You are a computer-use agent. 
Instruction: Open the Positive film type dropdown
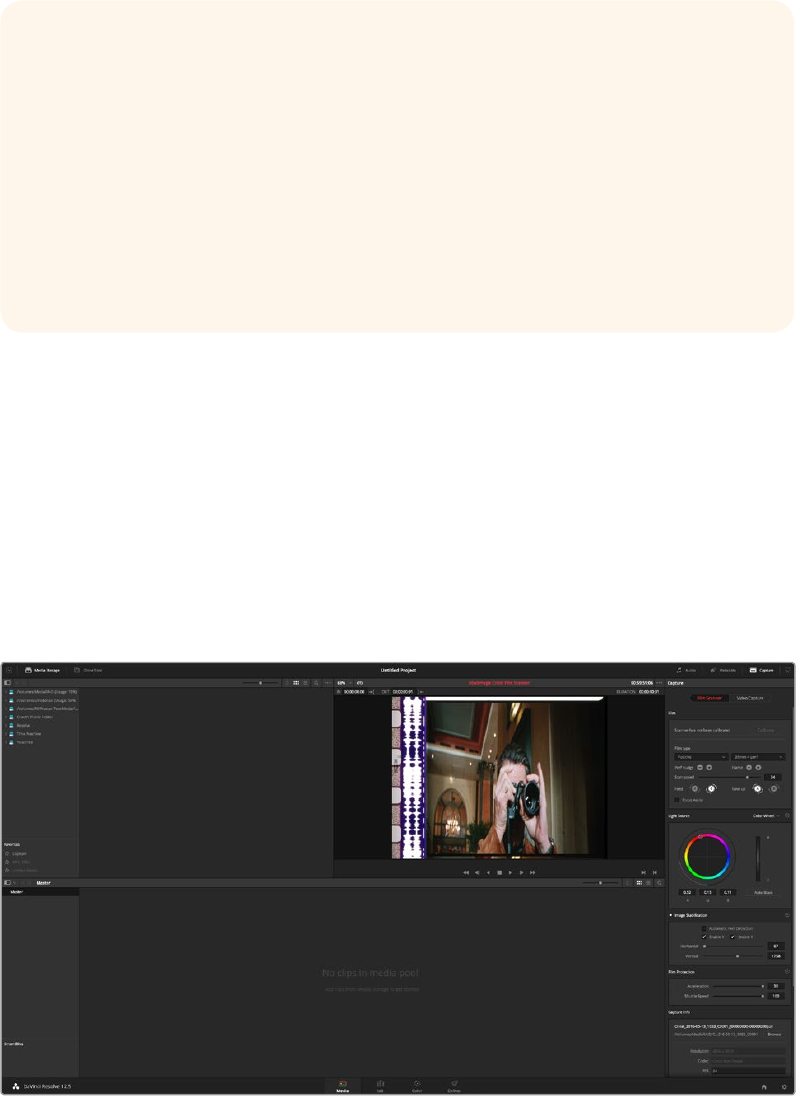(x=701, y=757)
